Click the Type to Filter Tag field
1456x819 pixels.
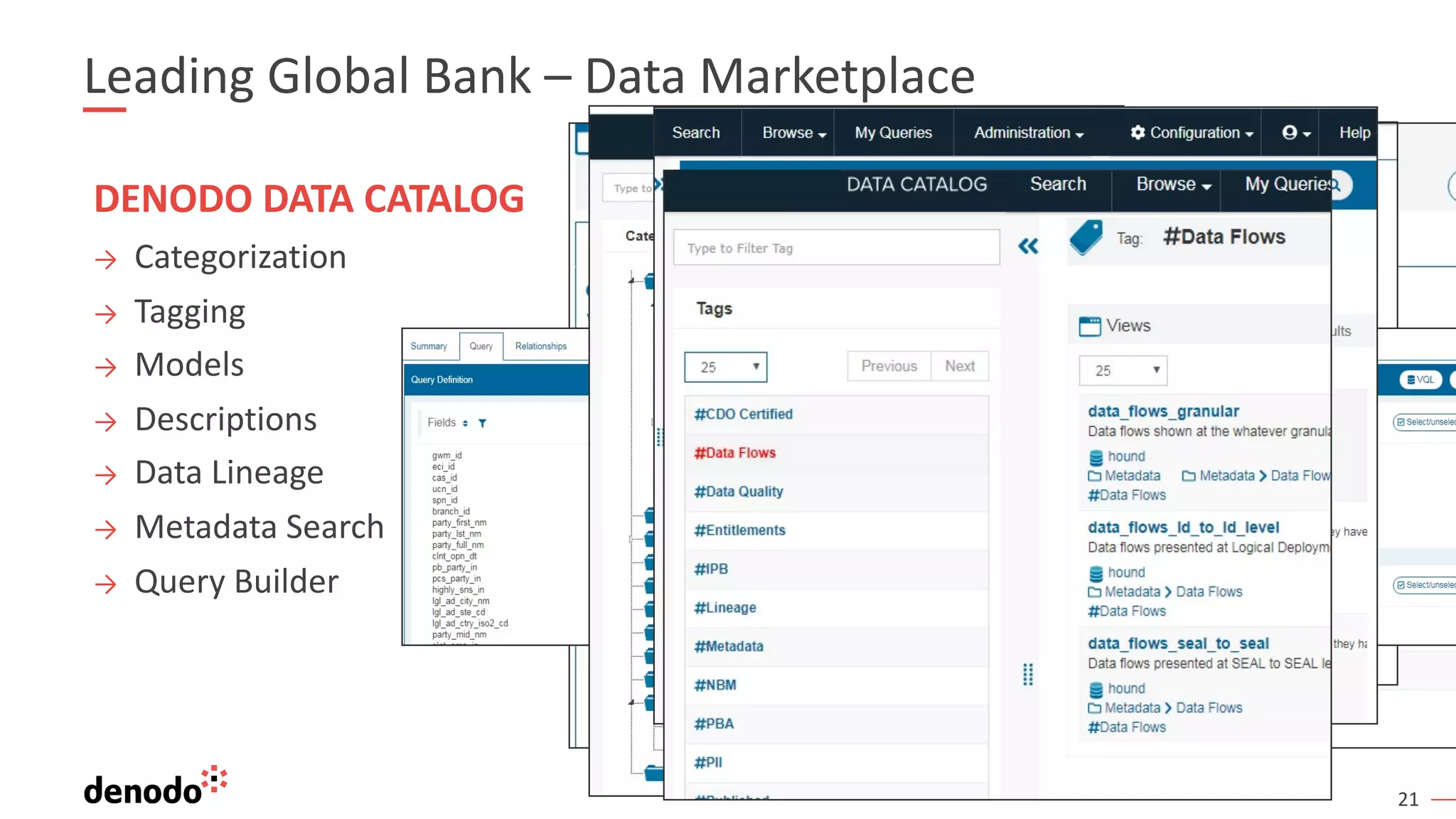point(836,247)
